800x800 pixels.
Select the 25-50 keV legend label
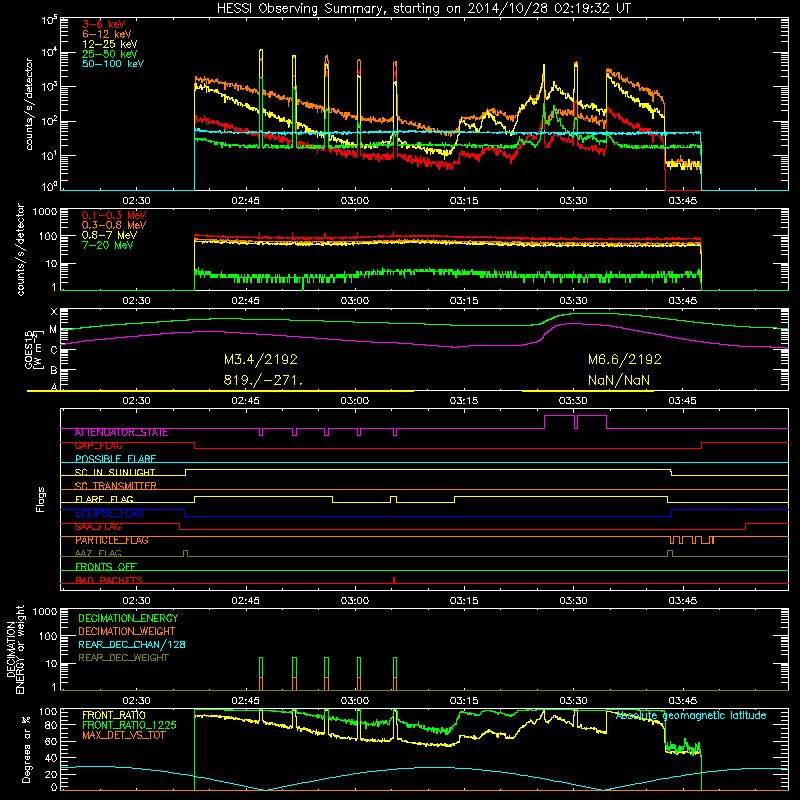110,54
